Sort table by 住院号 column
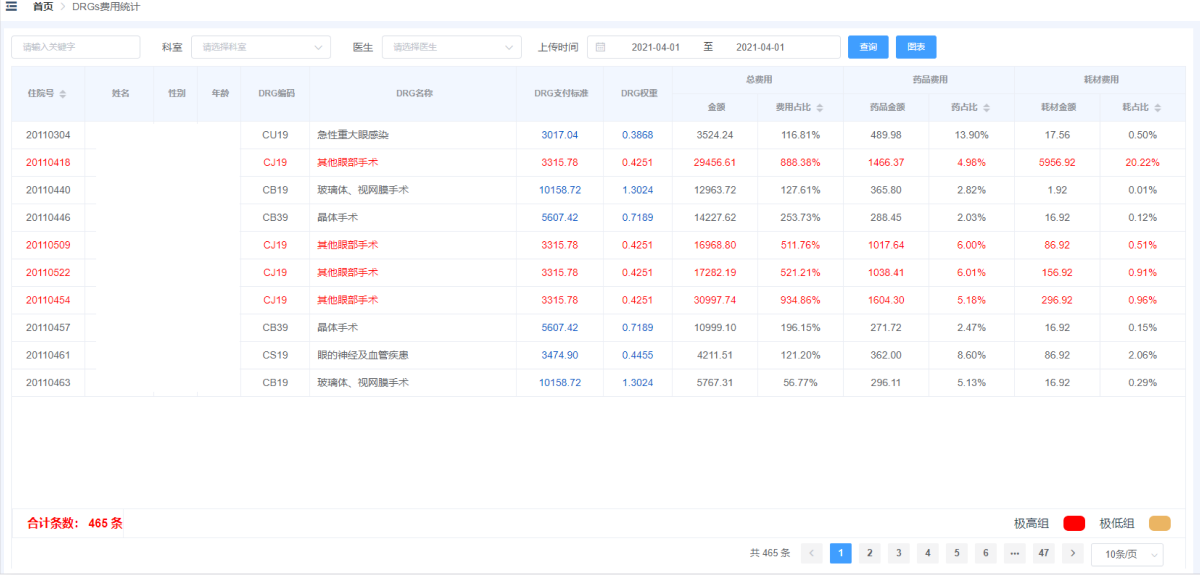 pyautogui.click(x=63, y=94)
